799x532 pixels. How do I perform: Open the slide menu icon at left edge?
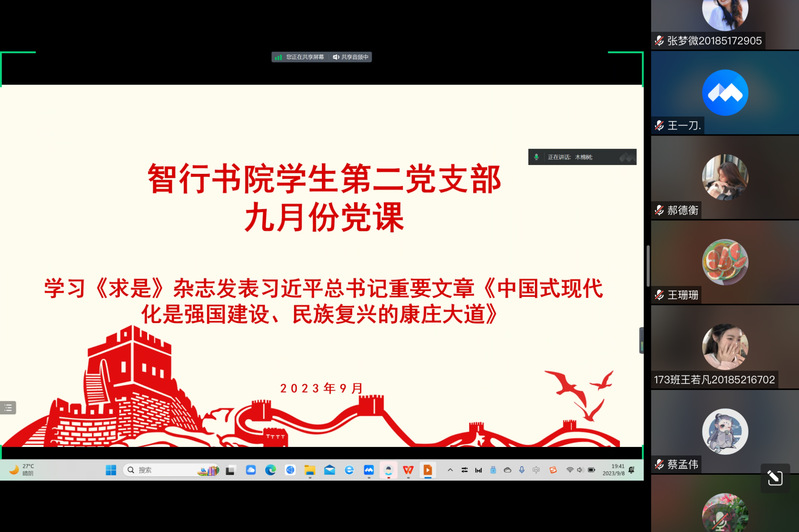click(x=8, y=407)
